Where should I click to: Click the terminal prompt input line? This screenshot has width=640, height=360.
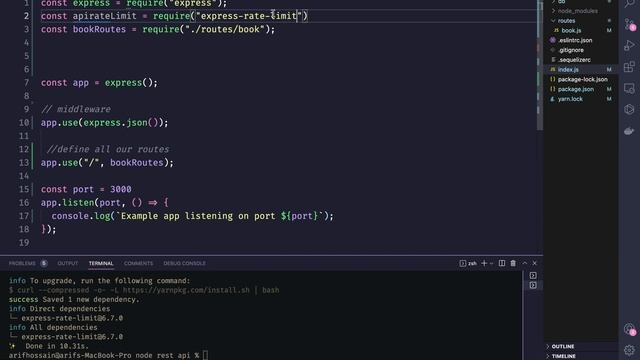[x=108, y=356]
